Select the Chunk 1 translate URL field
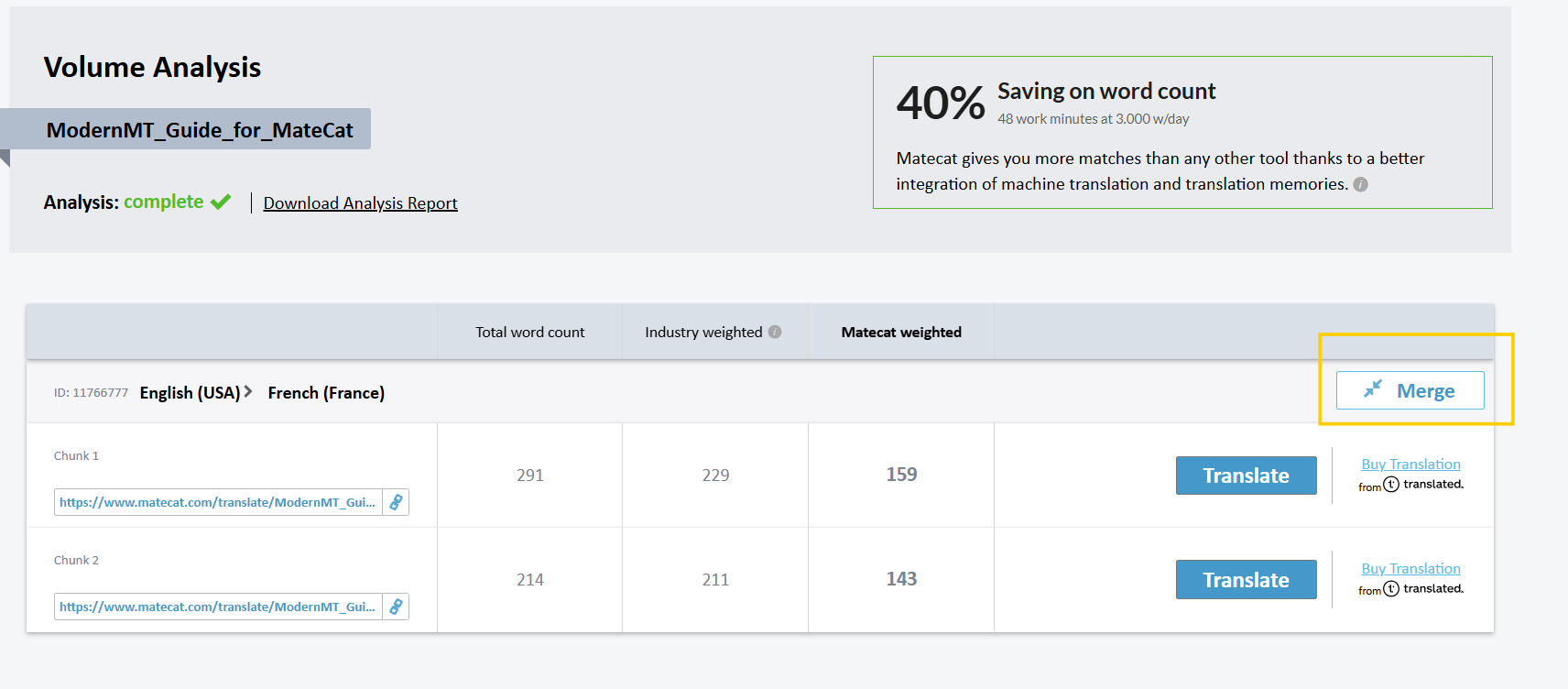 click(218, 502)
